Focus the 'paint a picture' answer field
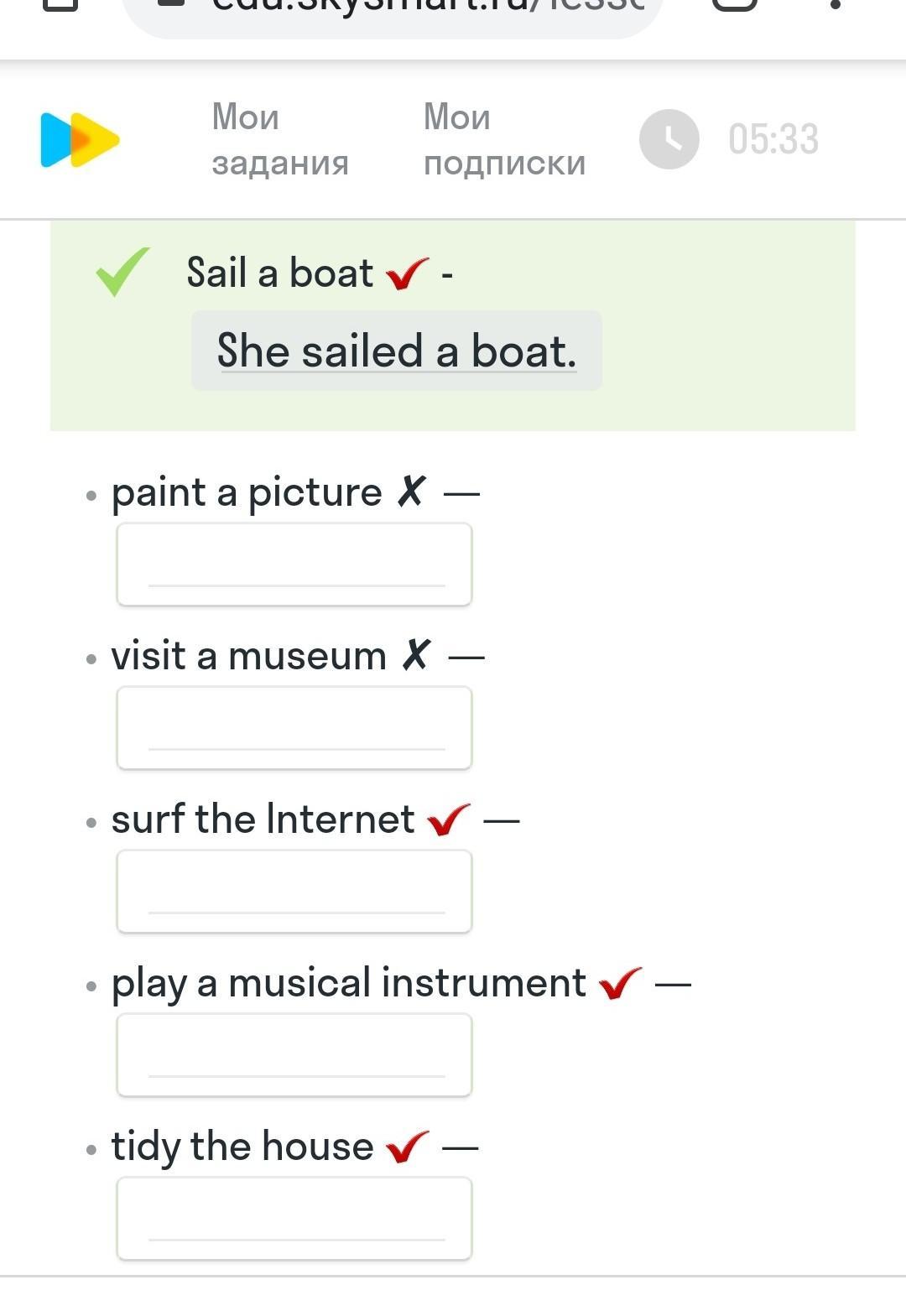906x1316 pixels. [x=294, y=564]
